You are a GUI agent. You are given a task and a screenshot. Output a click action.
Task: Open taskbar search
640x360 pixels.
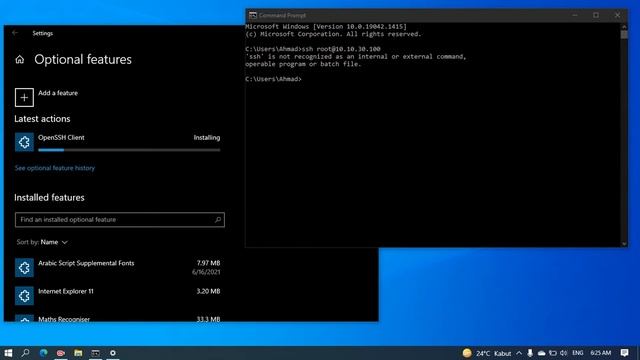coord(25,353)
